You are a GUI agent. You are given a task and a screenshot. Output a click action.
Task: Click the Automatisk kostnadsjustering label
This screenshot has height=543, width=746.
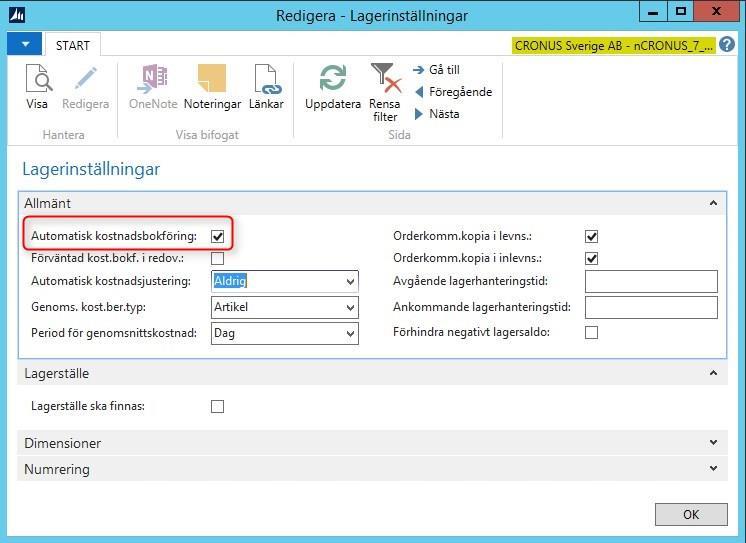111,281
